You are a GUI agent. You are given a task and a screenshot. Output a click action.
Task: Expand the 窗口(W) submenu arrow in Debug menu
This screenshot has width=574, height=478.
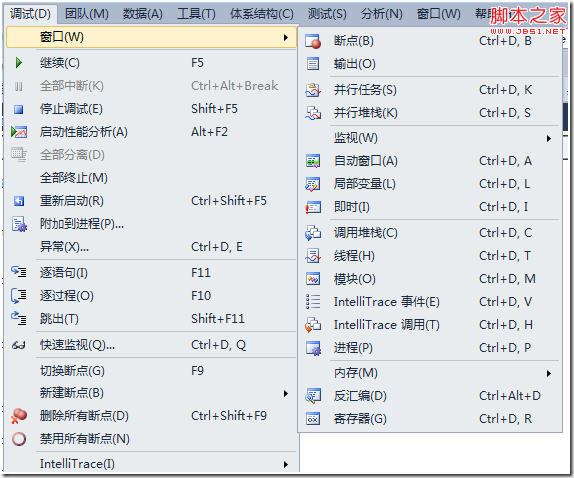286,37
